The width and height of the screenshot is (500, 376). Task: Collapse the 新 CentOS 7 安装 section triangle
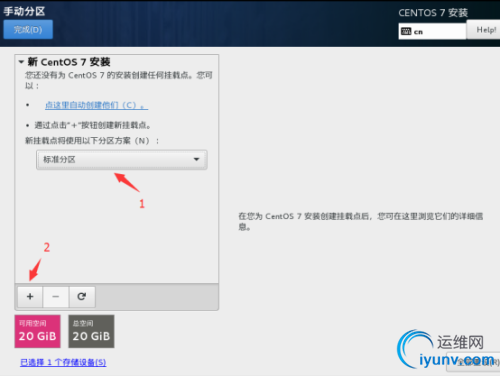coord(21,62)
